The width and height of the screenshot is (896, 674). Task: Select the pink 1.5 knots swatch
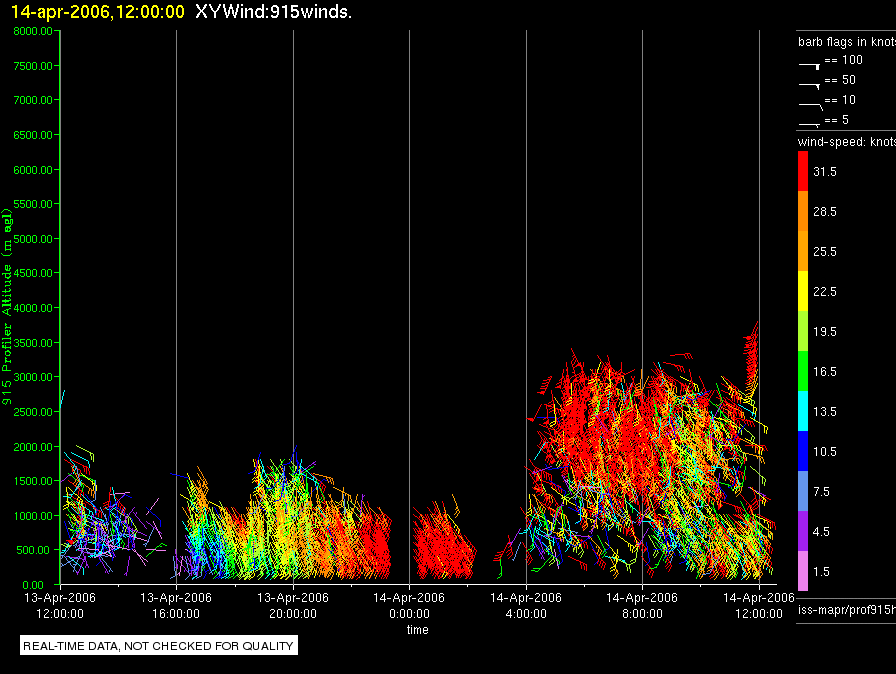tap(803, 571)
